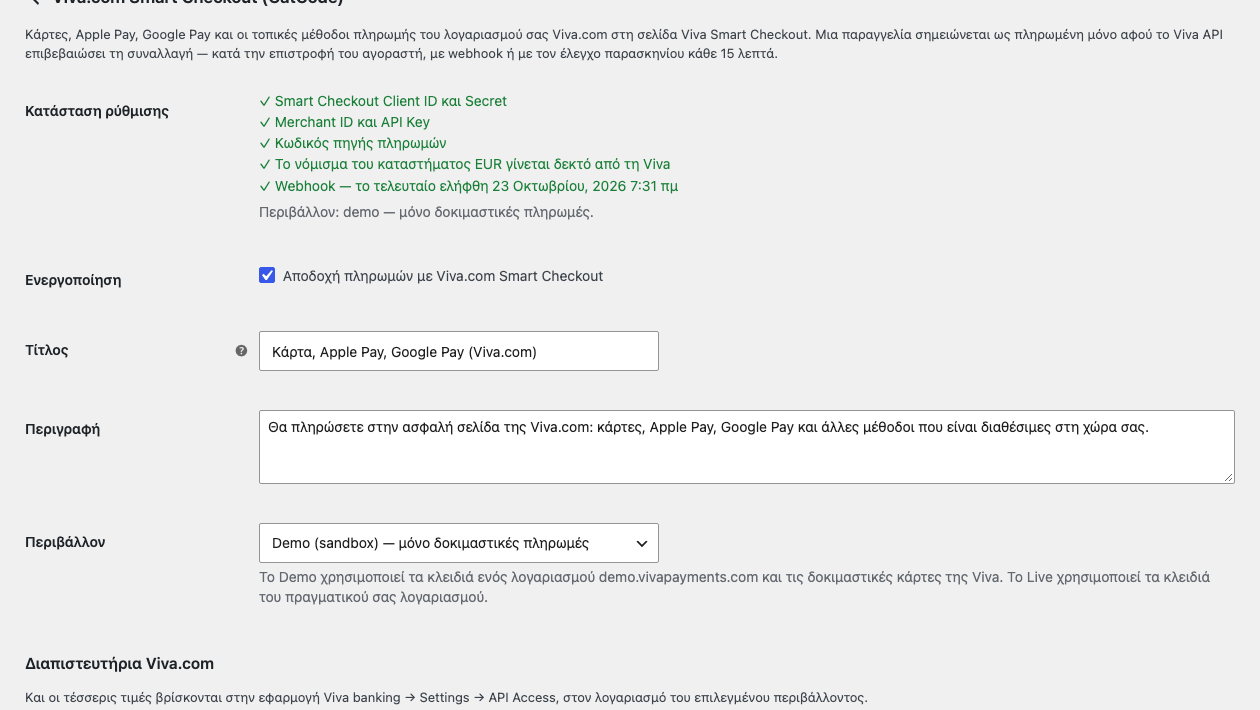Click the Κωδικός πηγής πληρωμών status line
The width and height of the screenshot is (1260, 710).
pyautogui.click(x=352, y=143)
